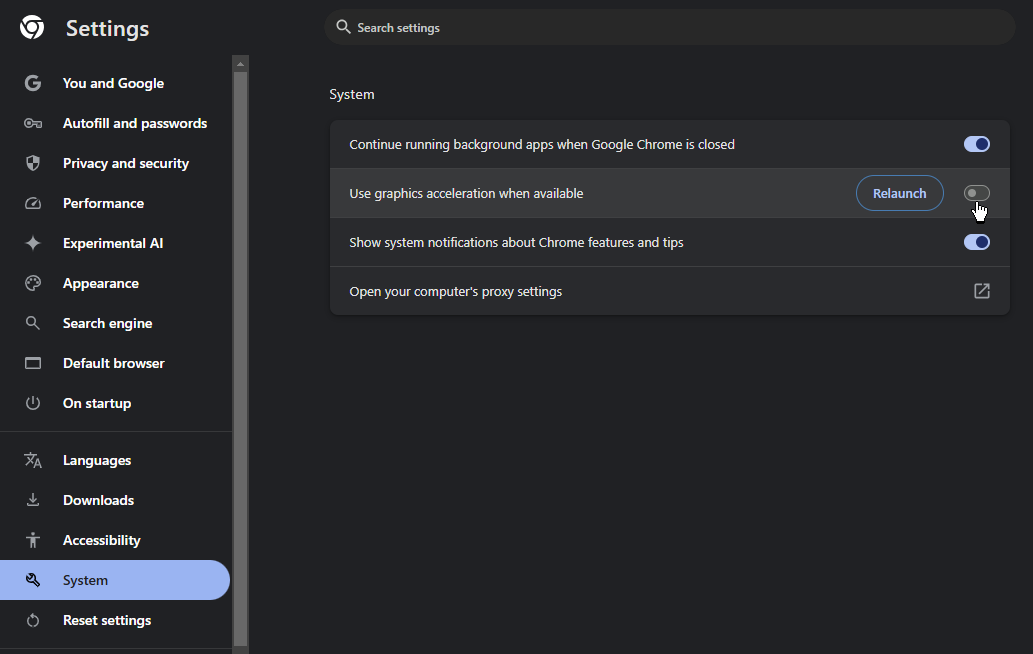Image resolution: width=1033 pixels, height=654 pixels.
Task: Click the speedometer icon for Performance
Action: tap(33, 204)
